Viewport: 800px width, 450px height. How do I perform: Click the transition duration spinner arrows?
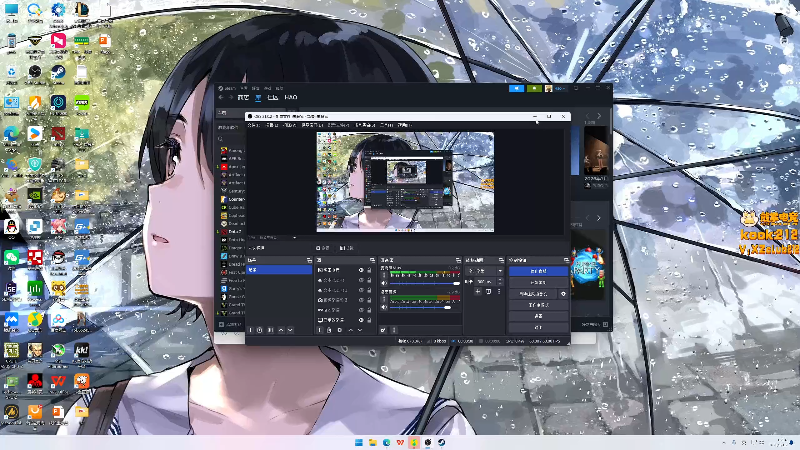click(500, 282)
